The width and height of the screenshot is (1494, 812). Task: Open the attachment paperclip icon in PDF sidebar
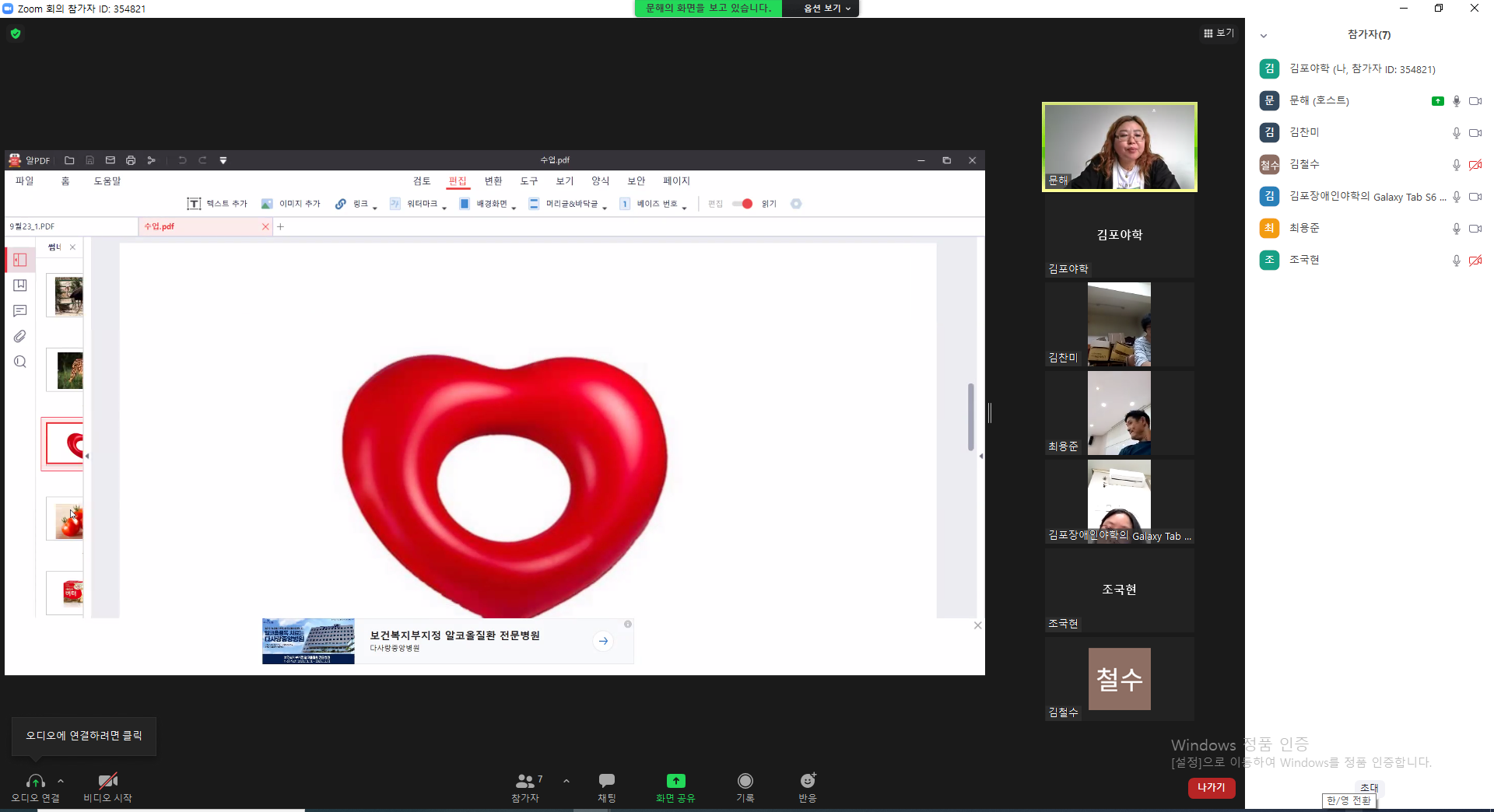click(x=20, y=337)
